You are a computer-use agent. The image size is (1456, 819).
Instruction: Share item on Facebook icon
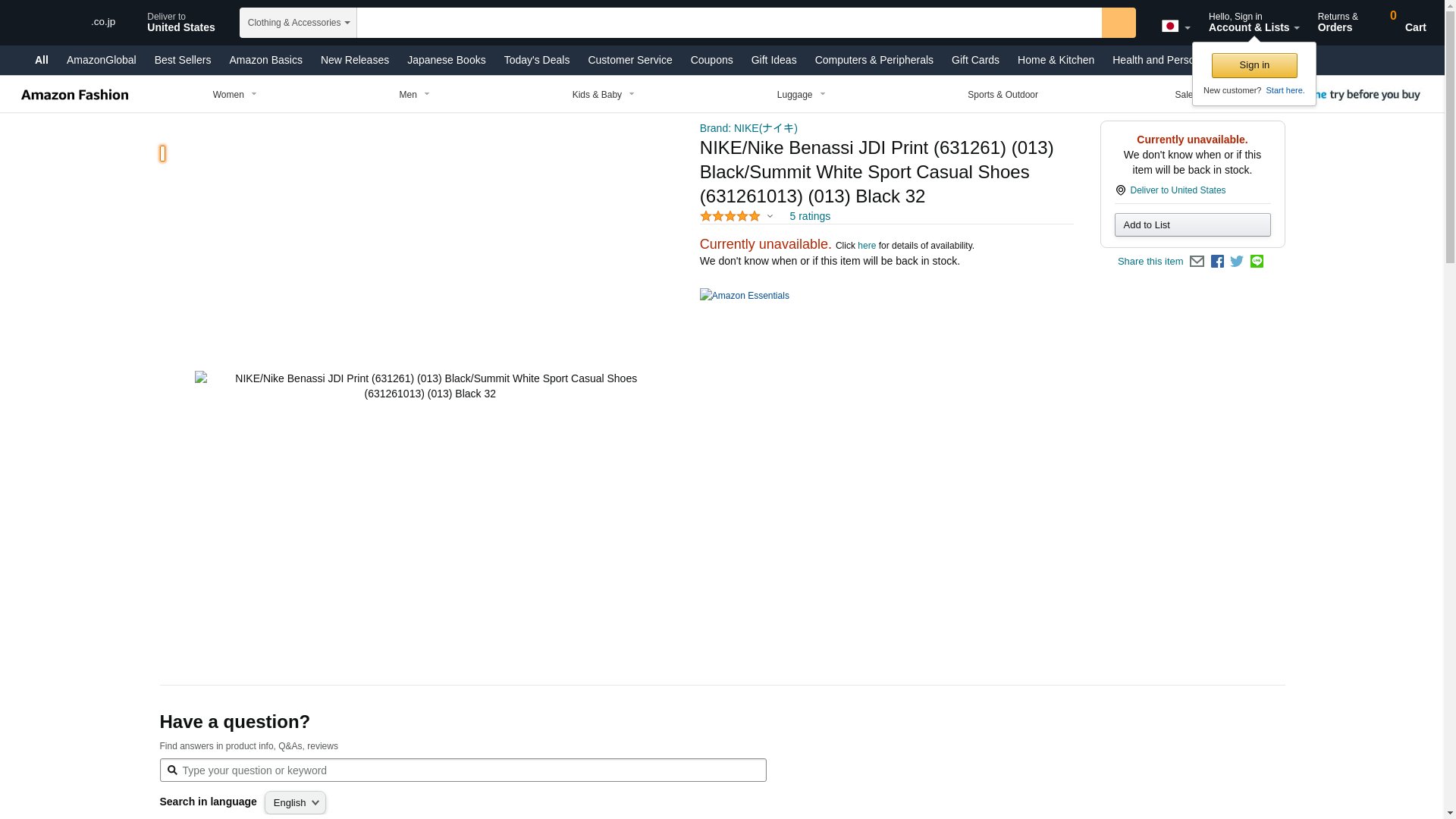[1217, 262]
